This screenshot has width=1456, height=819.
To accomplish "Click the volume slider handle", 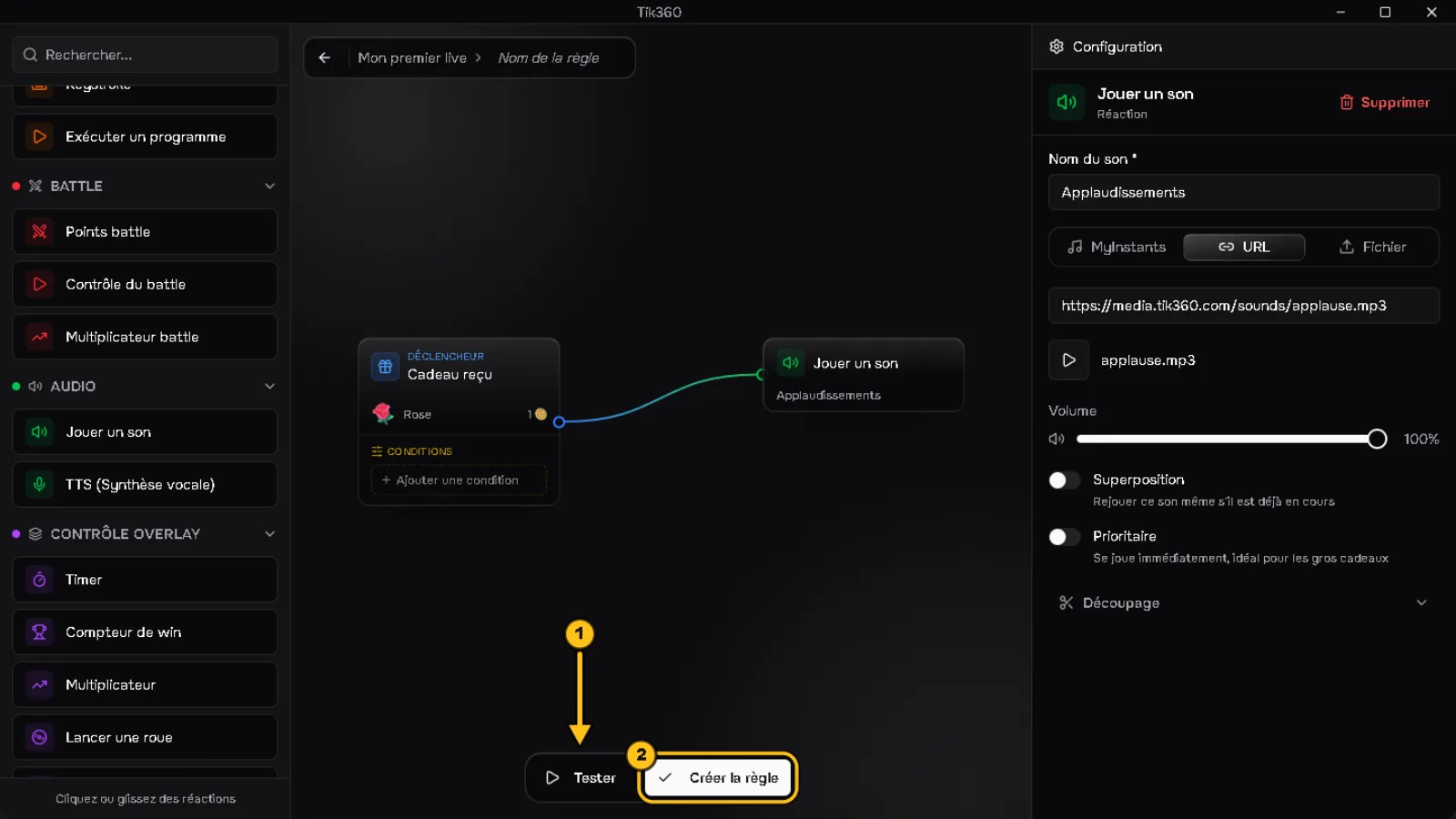I will pyautogui.click(x=1377, y=439).
